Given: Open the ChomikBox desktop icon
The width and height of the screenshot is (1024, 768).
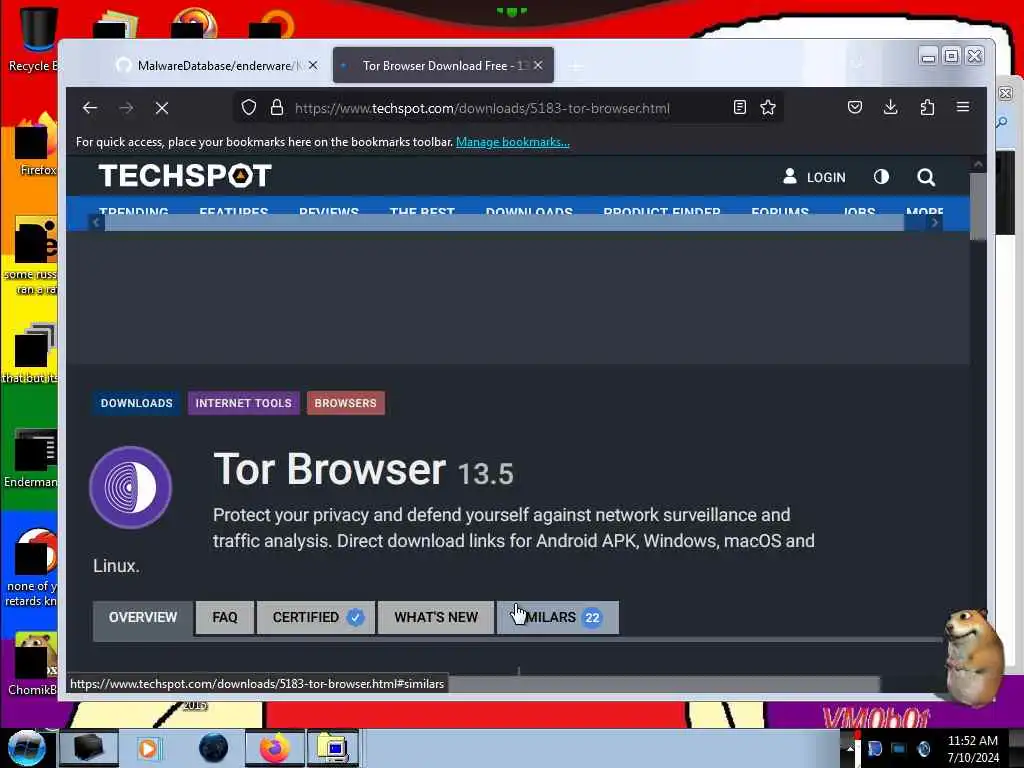Looking at the screenshot, I should point(33,663).
